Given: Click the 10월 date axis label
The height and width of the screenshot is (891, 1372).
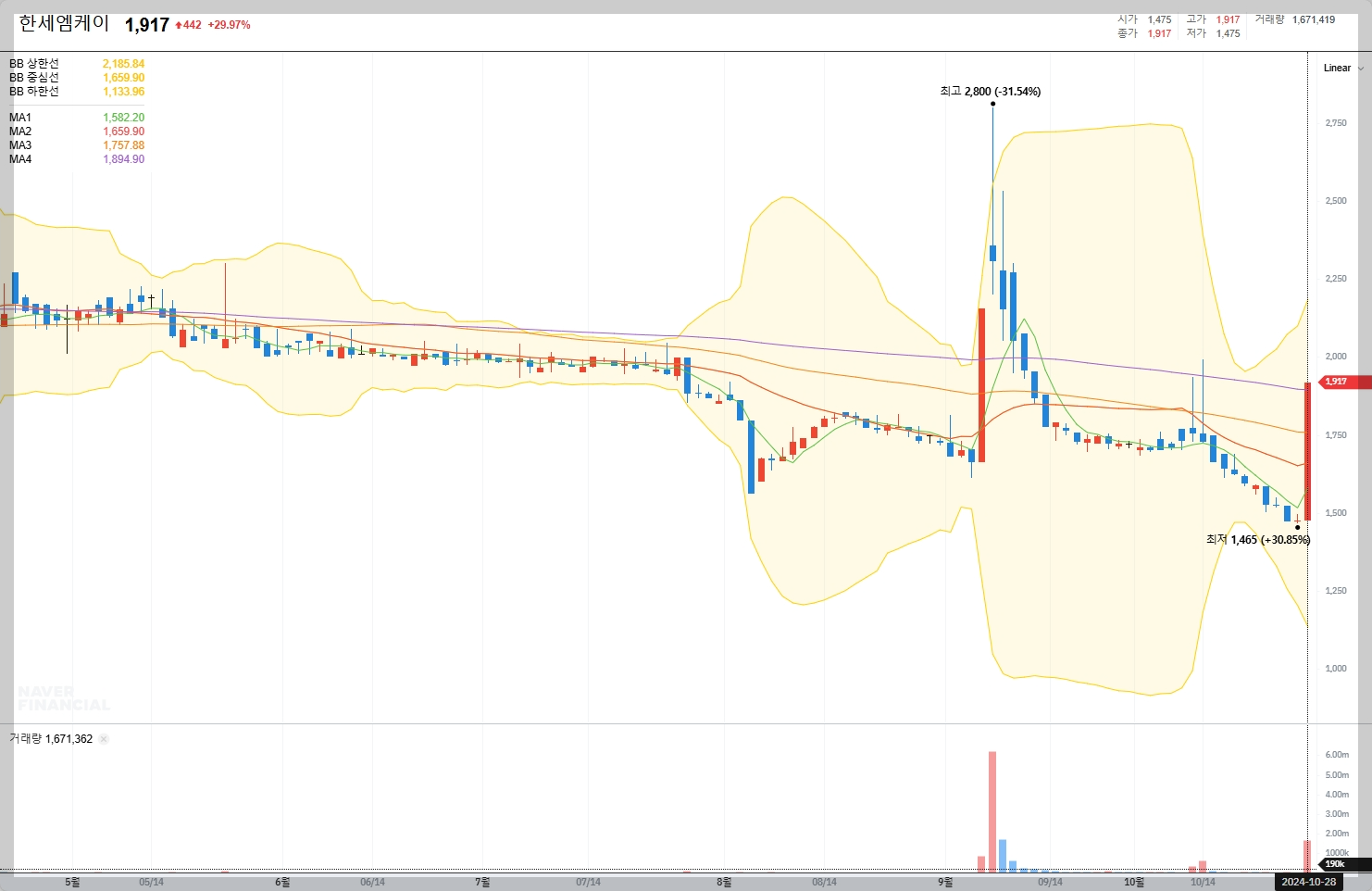Looking at the screenshot, I should coord(1134,883).
